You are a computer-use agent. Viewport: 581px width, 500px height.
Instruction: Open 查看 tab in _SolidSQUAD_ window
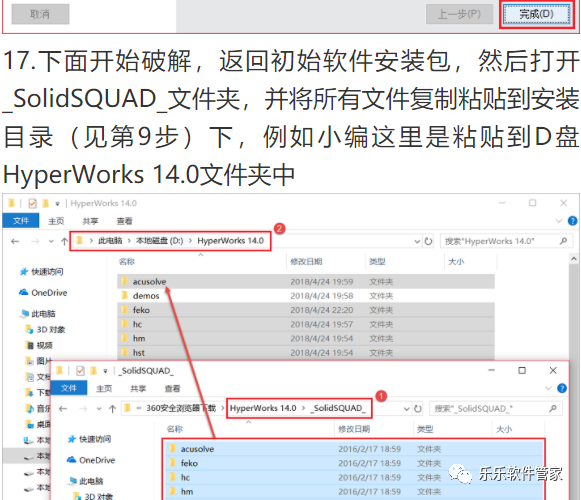(172, 388)
